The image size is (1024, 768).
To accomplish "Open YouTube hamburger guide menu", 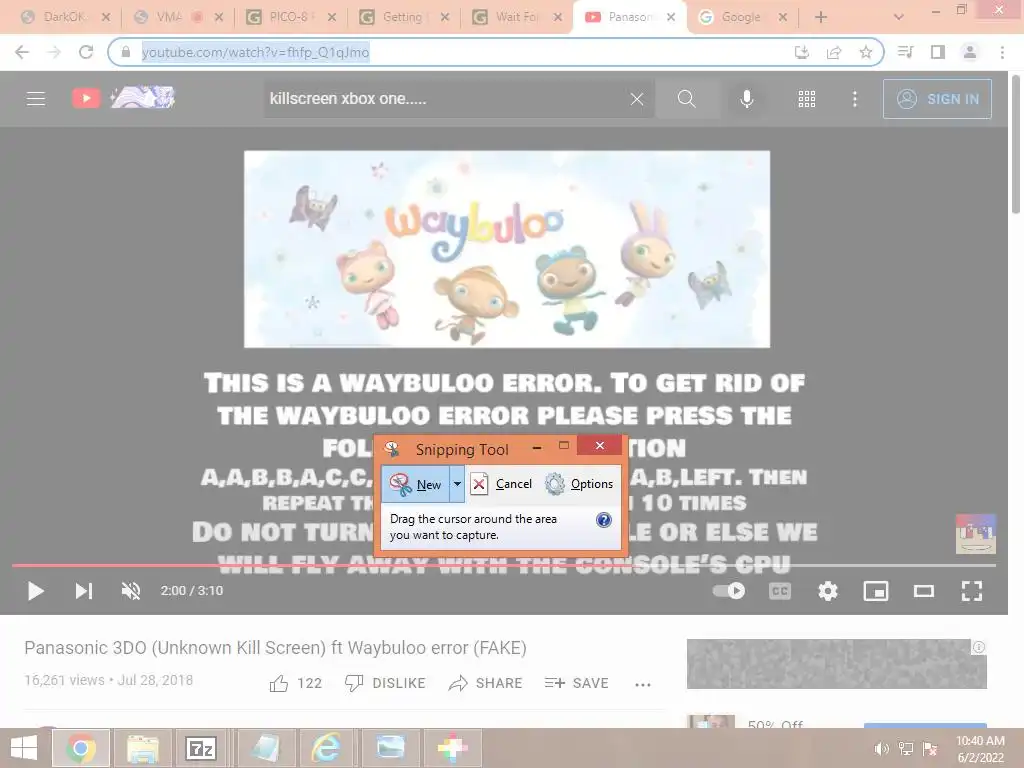I will pos(36,99).
